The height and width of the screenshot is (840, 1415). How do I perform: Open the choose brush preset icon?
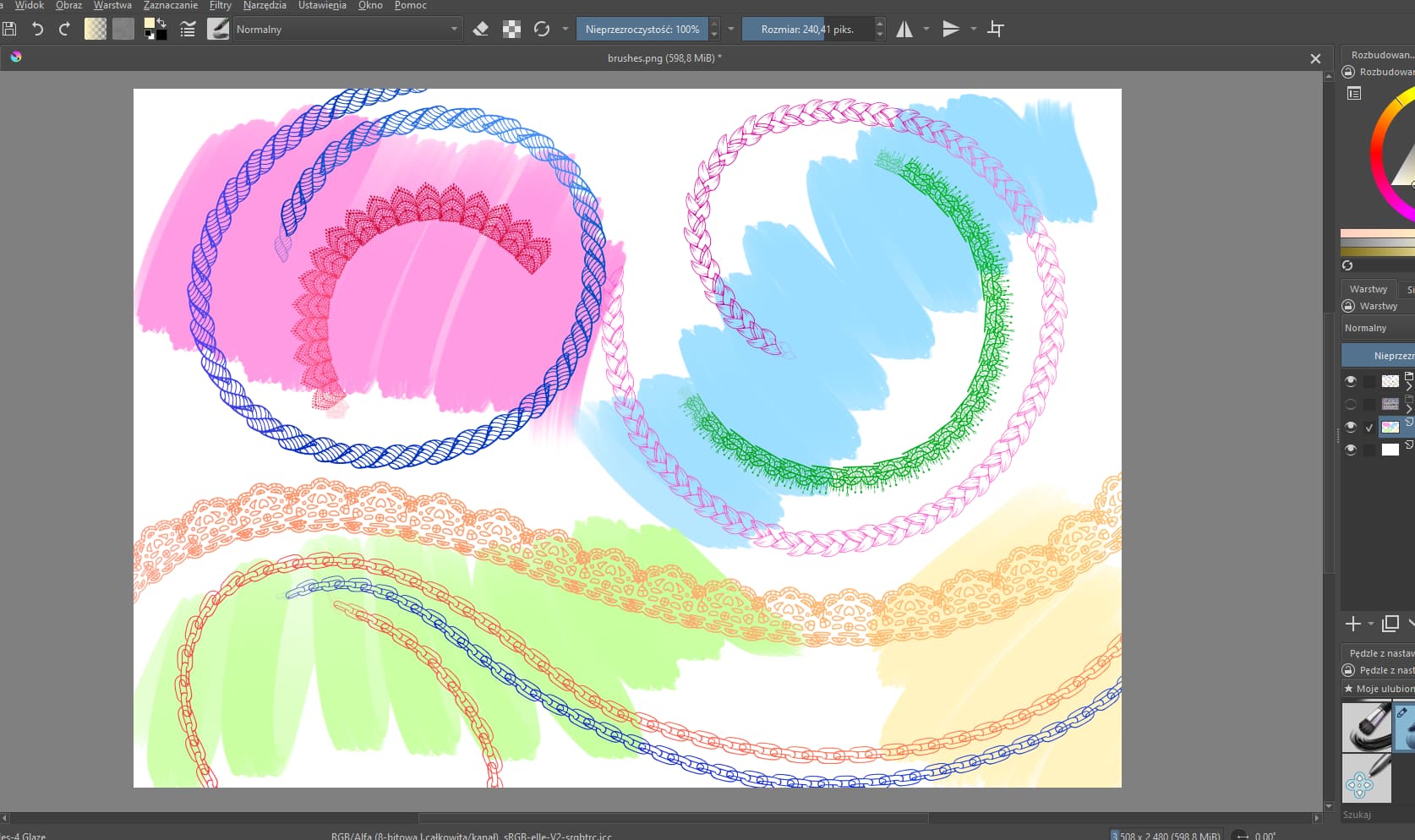pyautogui.click(x=218, y=29)
